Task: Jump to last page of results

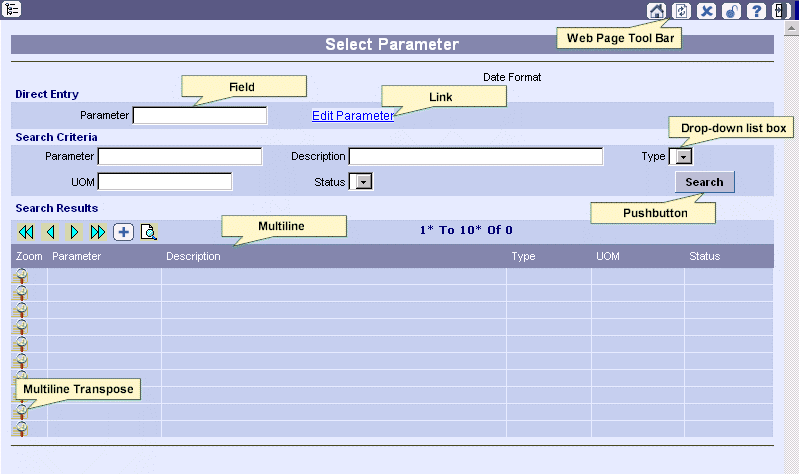Action: 98,232
